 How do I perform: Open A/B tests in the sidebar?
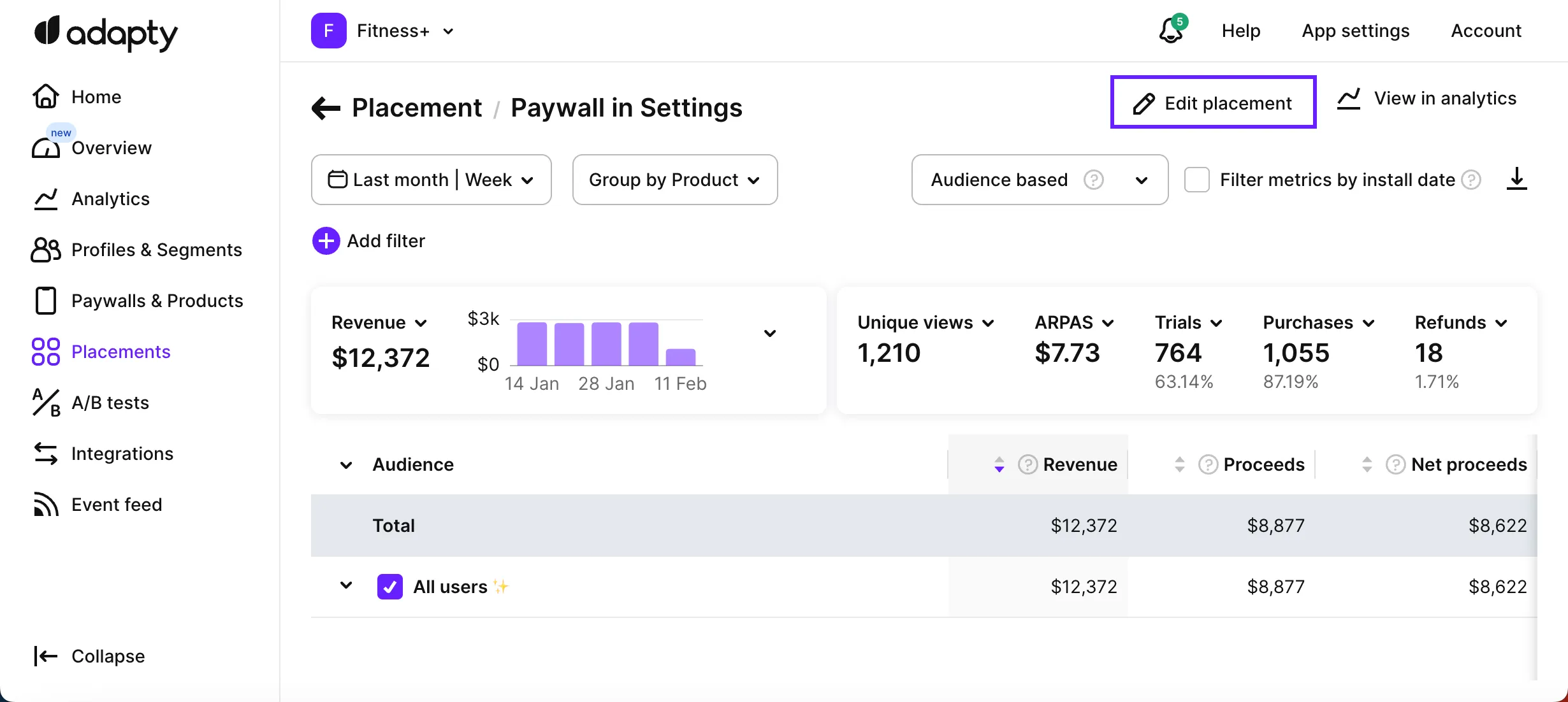tap(110, 403)
